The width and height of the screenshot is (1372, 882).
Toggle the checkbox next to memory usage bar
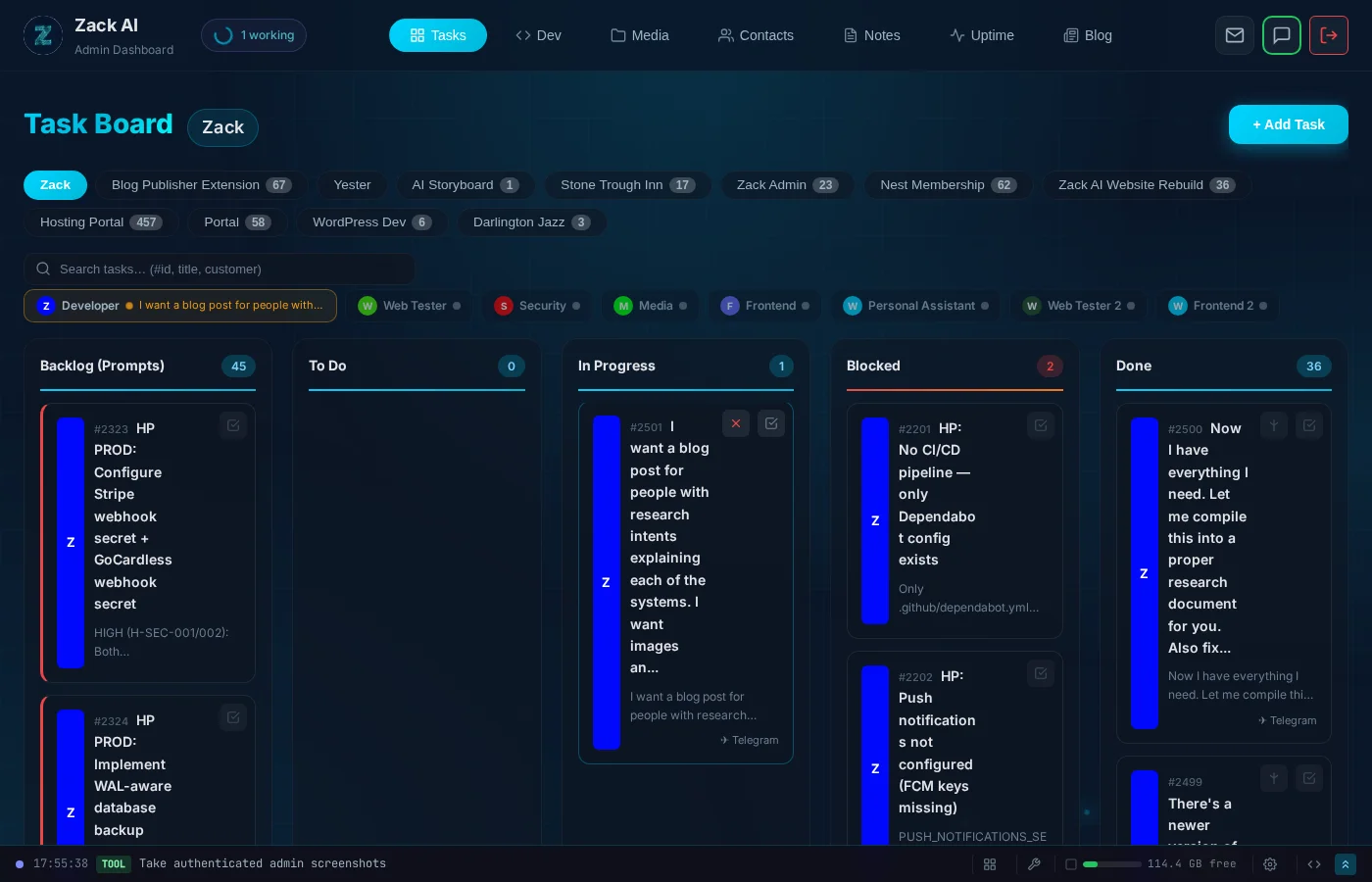pos(1072,864)
